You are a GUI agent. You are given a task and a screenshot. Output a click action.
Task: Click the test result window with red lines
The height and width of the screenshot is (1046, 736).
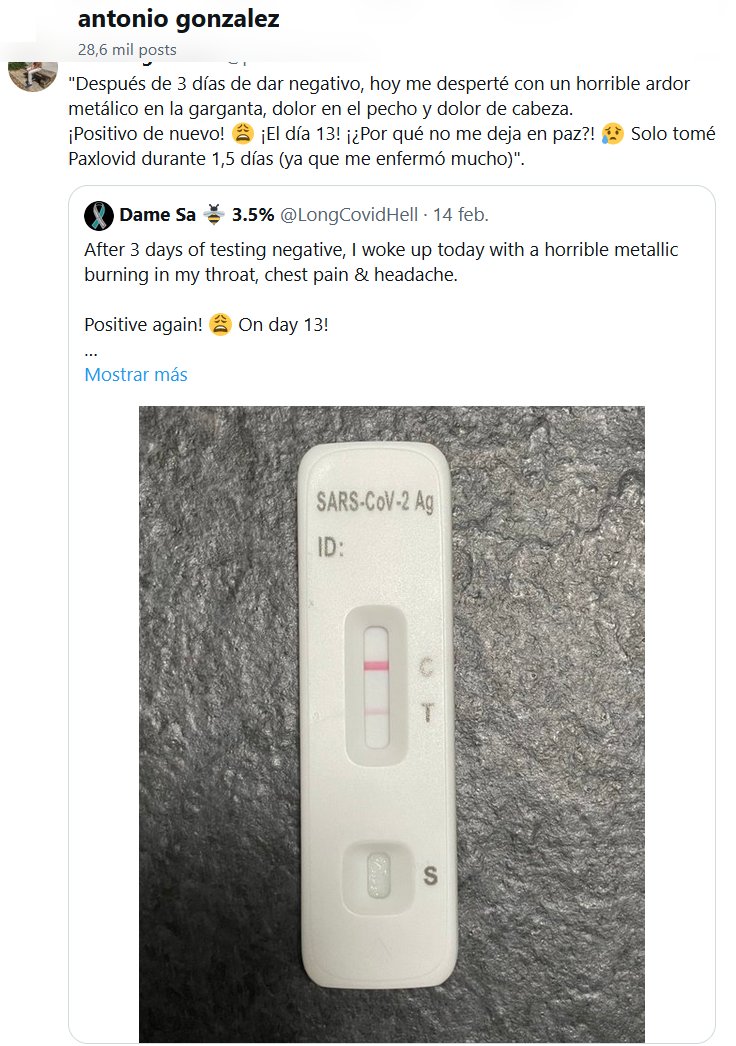(x=376, y=687)
